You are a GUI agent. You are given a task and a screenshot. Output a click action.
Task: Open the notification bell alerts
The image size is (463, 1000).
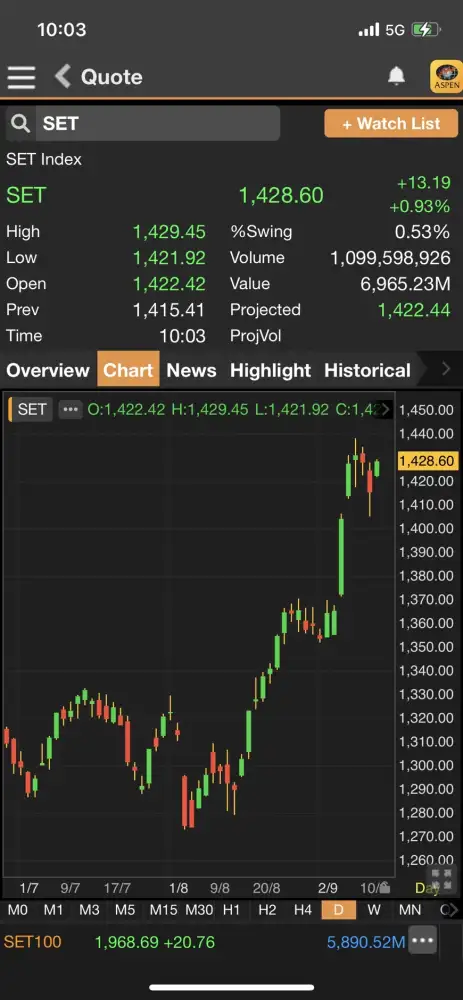(x=397, y=76)
